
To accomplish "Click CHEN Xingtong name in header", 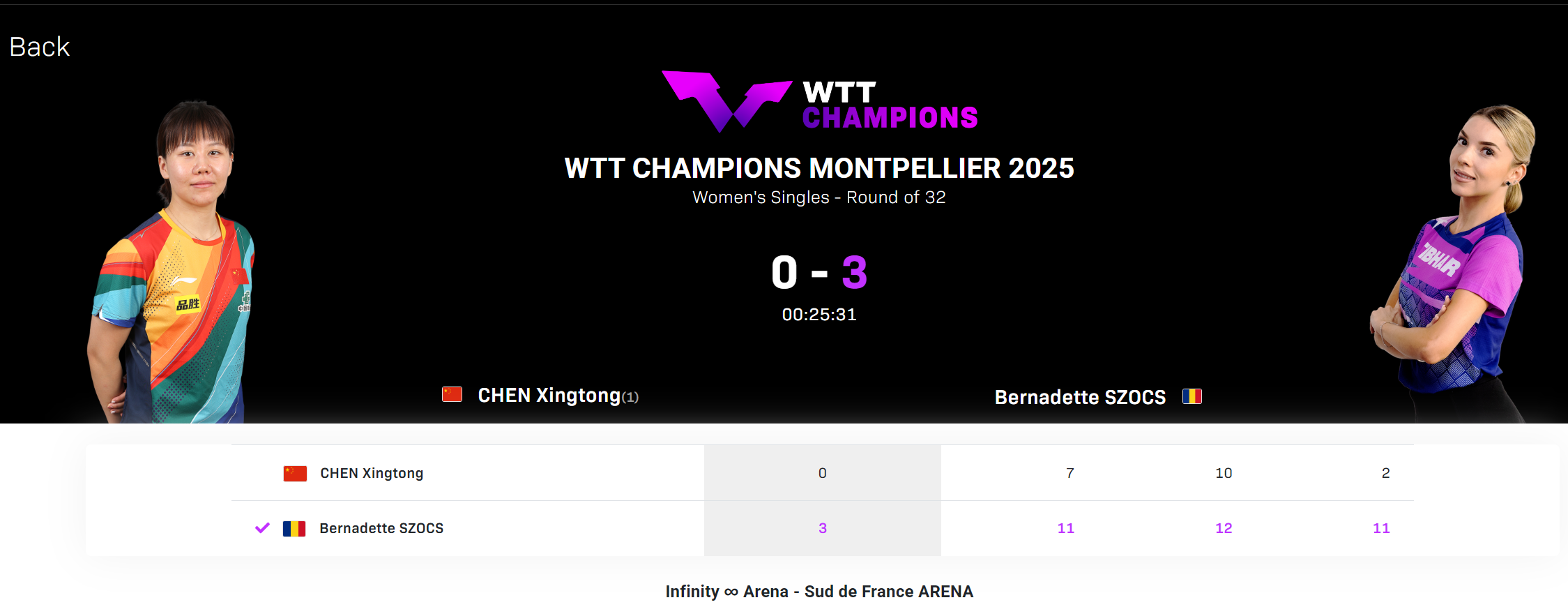I will coord(549,396).
